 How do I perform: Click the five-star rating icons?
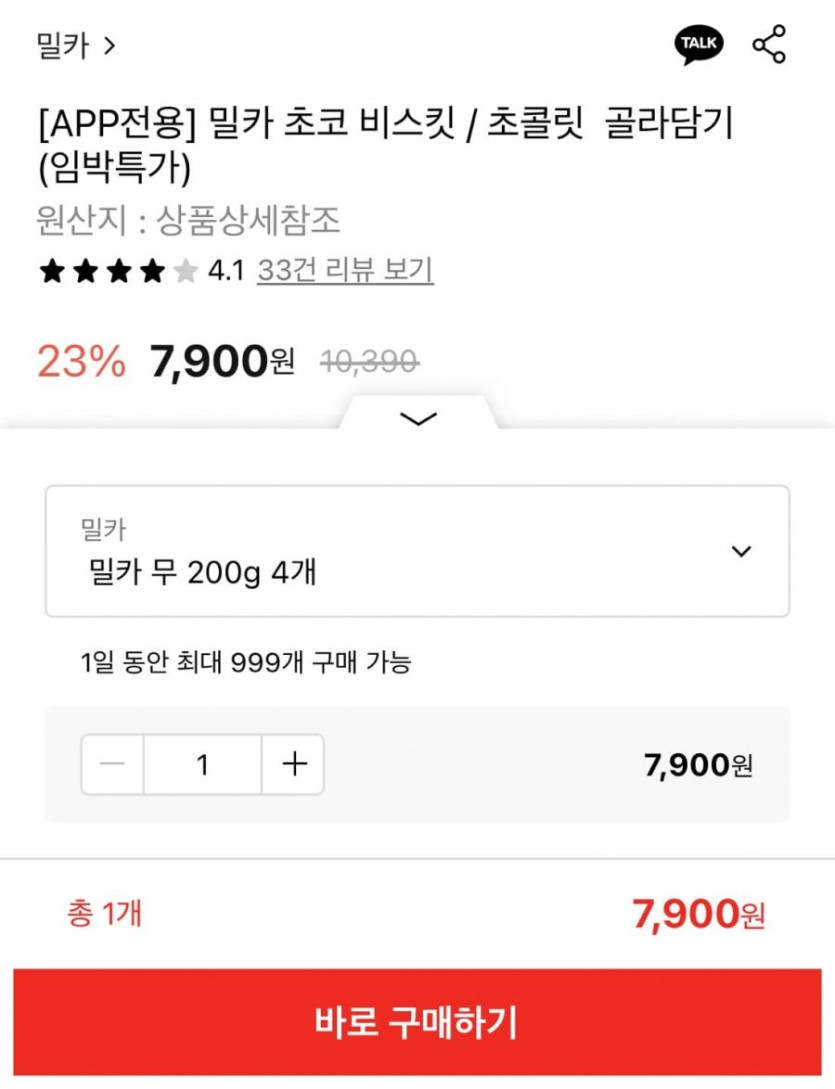118,271
